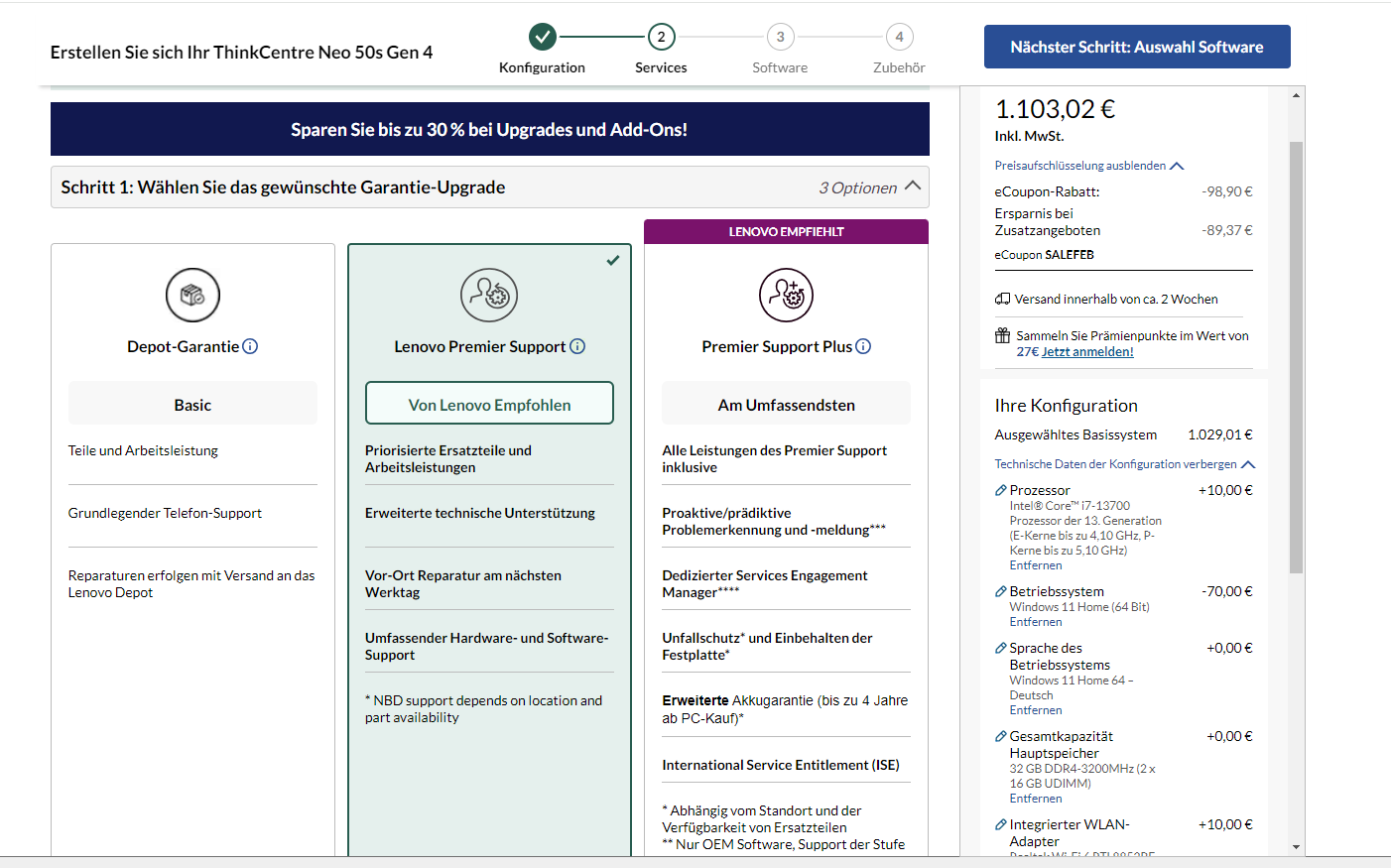
Task: Click the Grundlegender Telefon-Support text
Action: coord(165,513)
